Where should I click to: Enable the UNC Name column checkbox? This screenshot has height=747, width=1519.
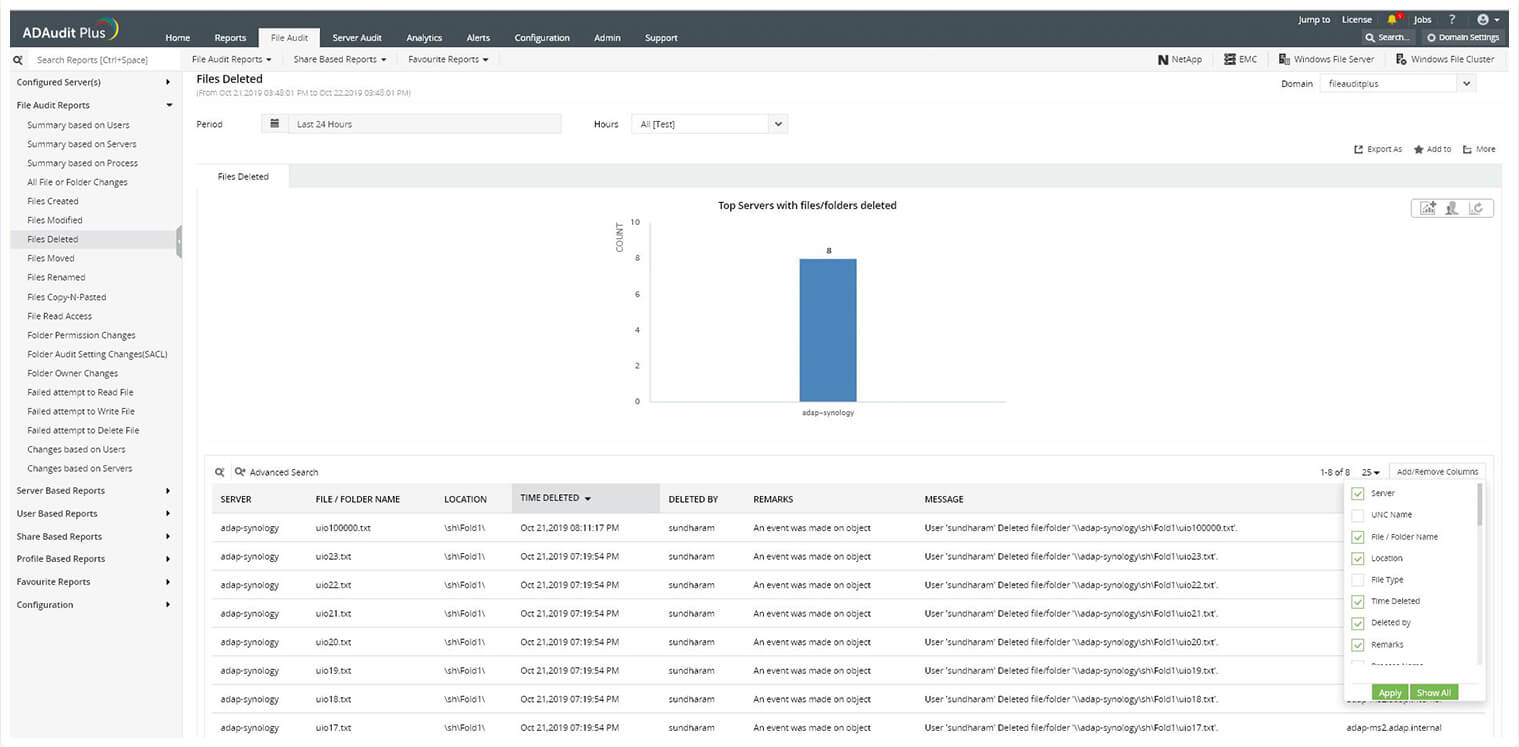[x=1357, y=515]
